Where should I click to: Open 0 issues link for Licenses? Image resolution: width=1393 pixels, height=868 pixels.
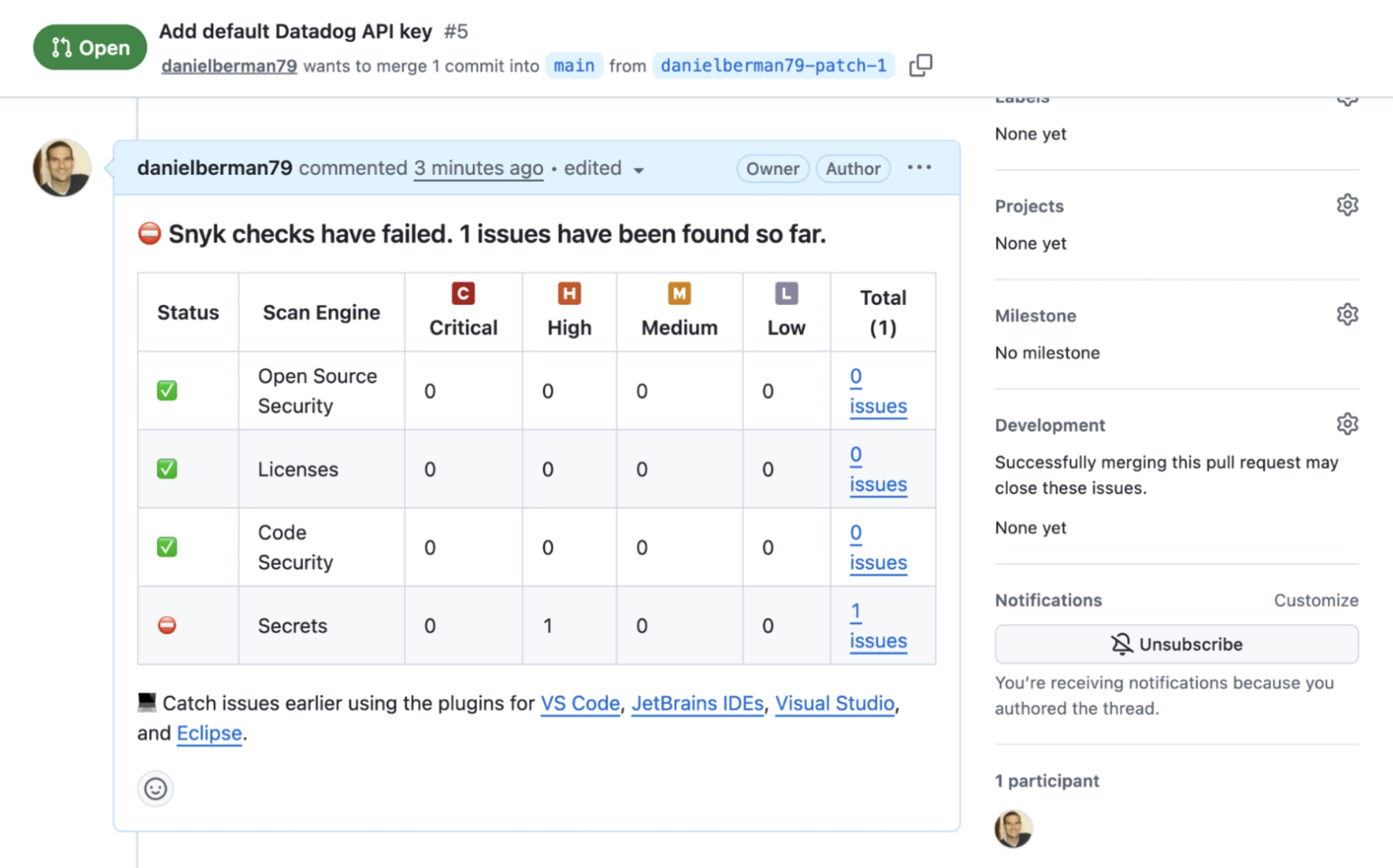click(878, 469)
